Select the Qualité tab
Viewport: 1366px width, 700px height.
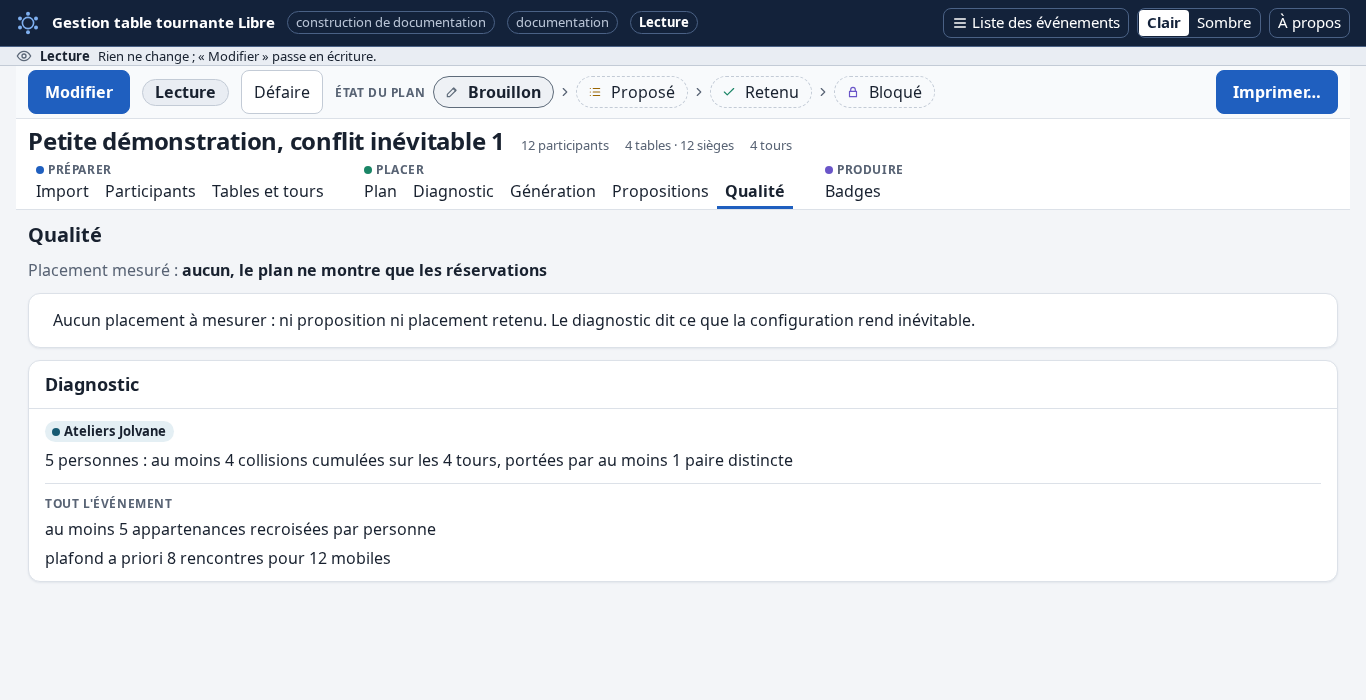[x=755, y=191]
